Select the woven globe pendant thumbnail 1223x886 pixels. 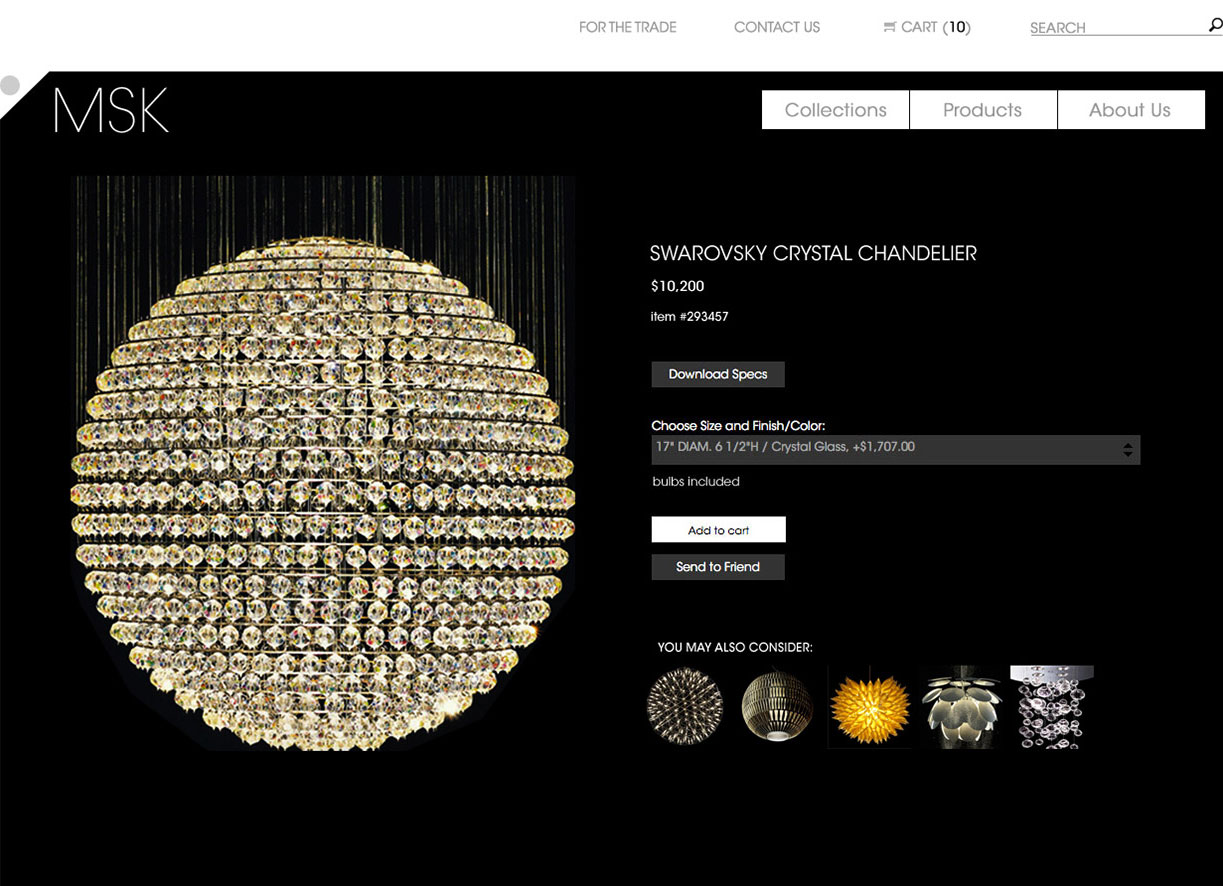(x=777, y=706)
